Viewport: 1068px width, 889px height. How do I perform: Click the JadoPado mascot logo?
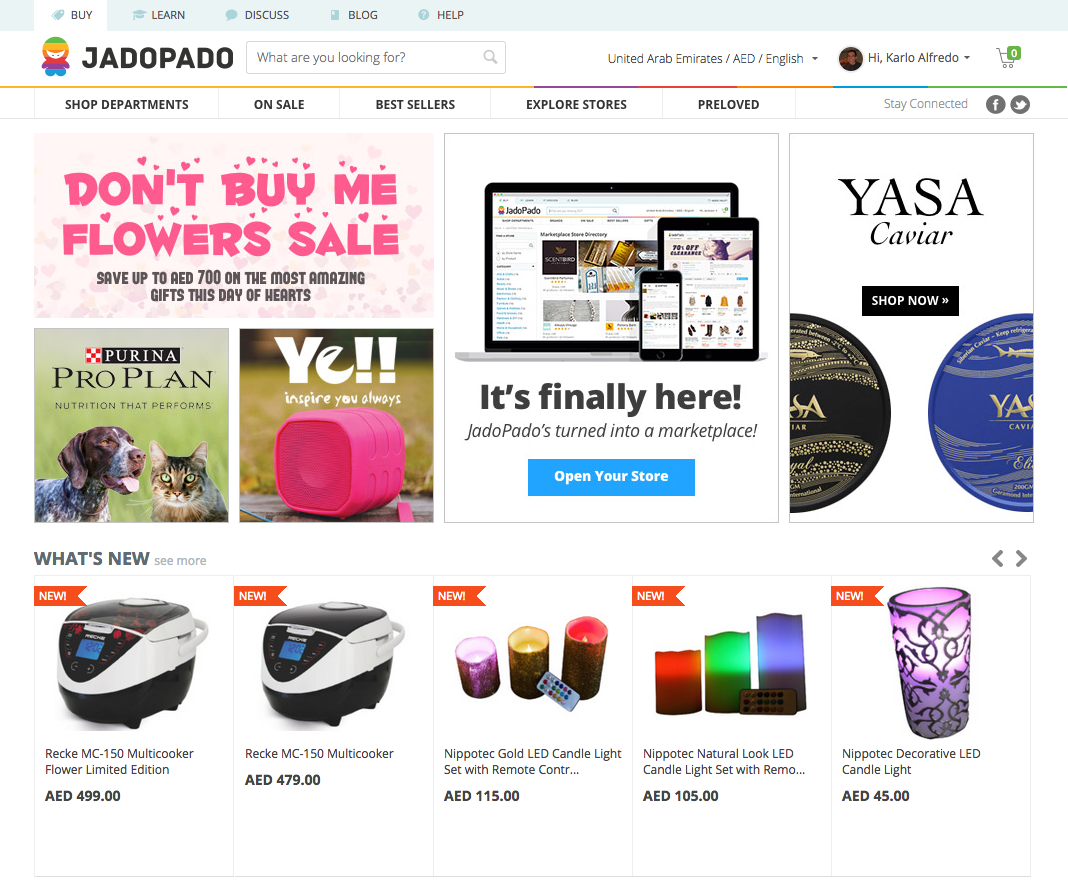point(55,57)
